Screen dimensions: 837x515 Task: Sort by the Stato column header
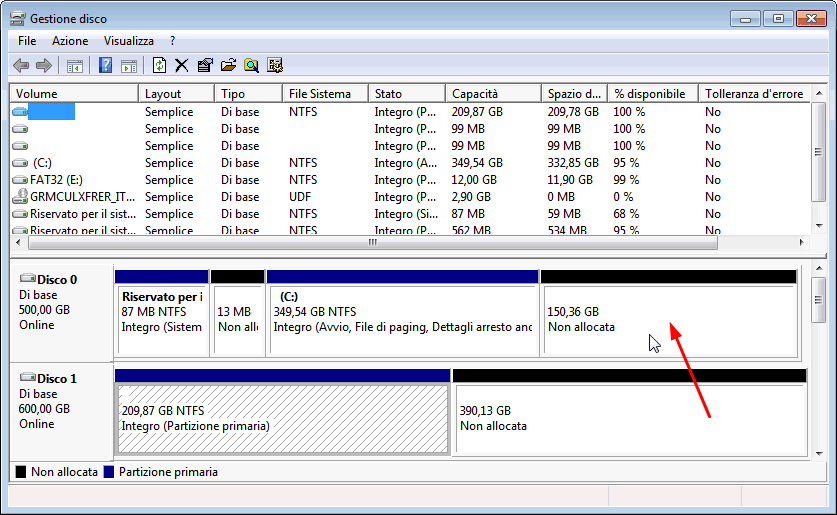point(407,94)
